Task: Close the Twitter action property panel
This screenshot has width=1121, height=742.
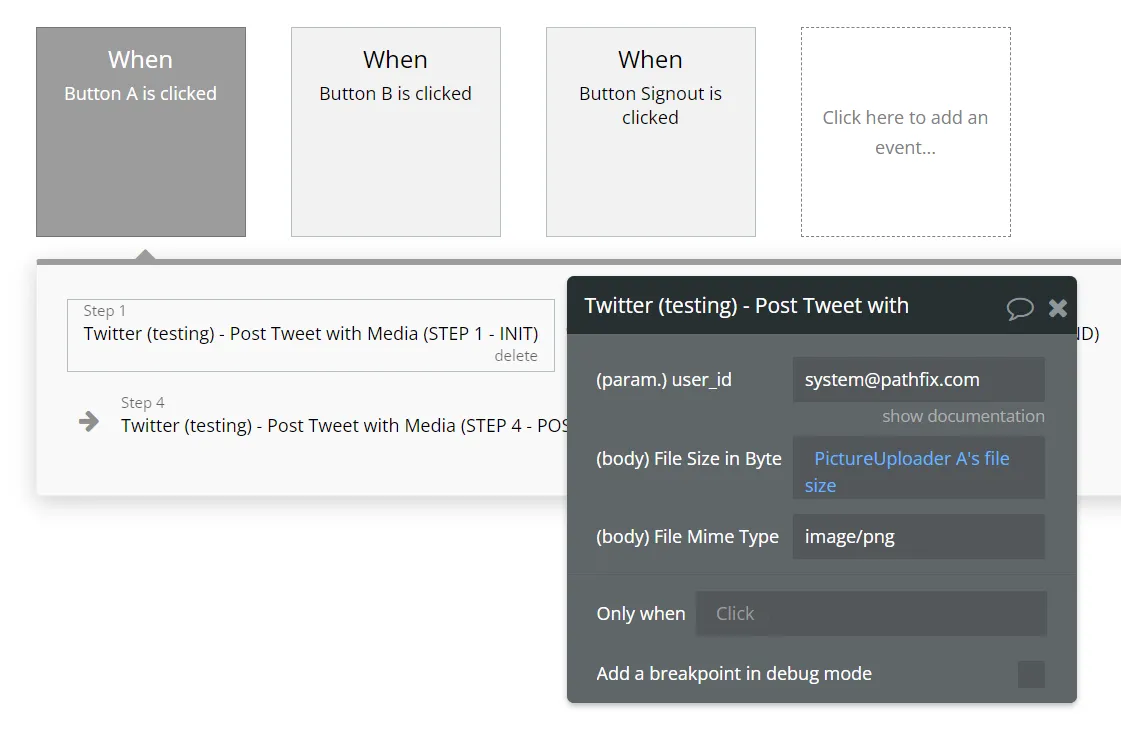Action: pos(1057,308)
